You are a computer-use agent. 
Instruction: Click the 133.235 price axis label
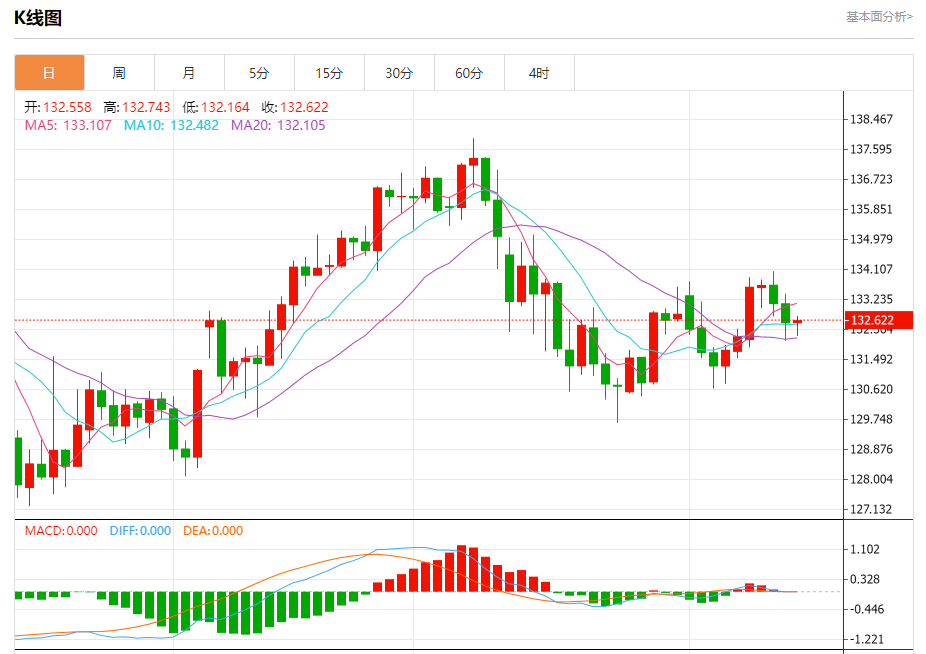click(871, 299)
